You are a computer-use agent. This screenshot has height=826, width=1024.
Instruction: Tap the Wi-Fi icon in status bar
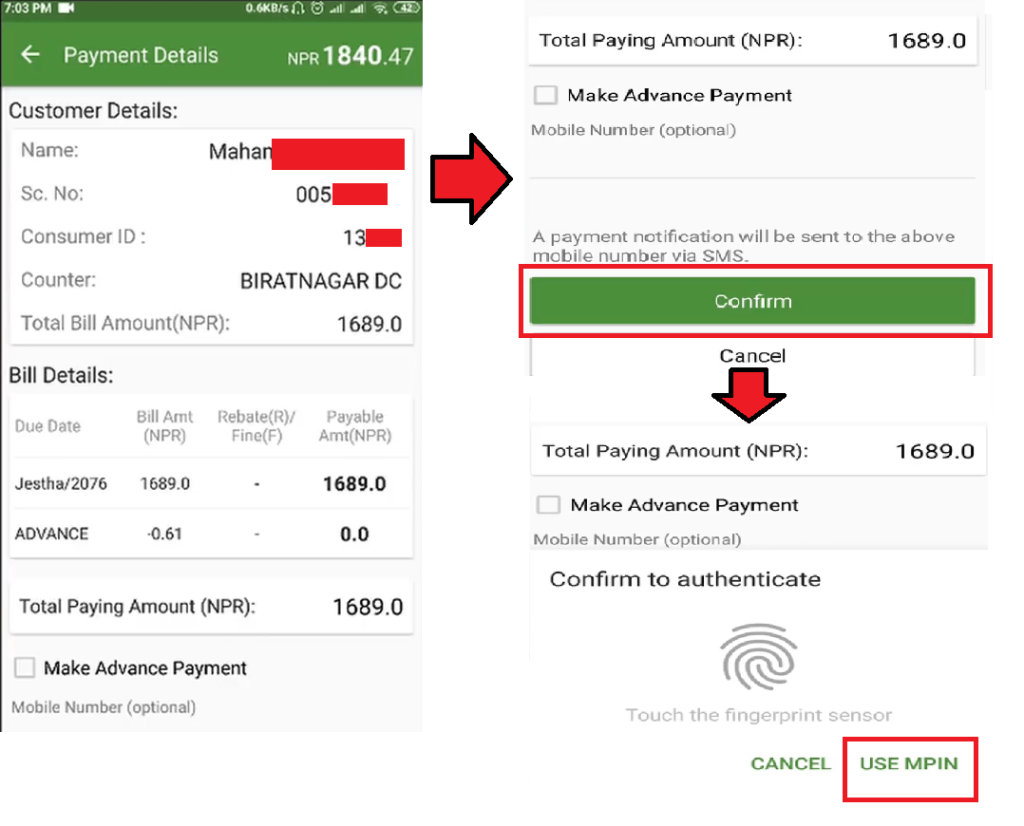pyautogui.click(x=380, y=8)
